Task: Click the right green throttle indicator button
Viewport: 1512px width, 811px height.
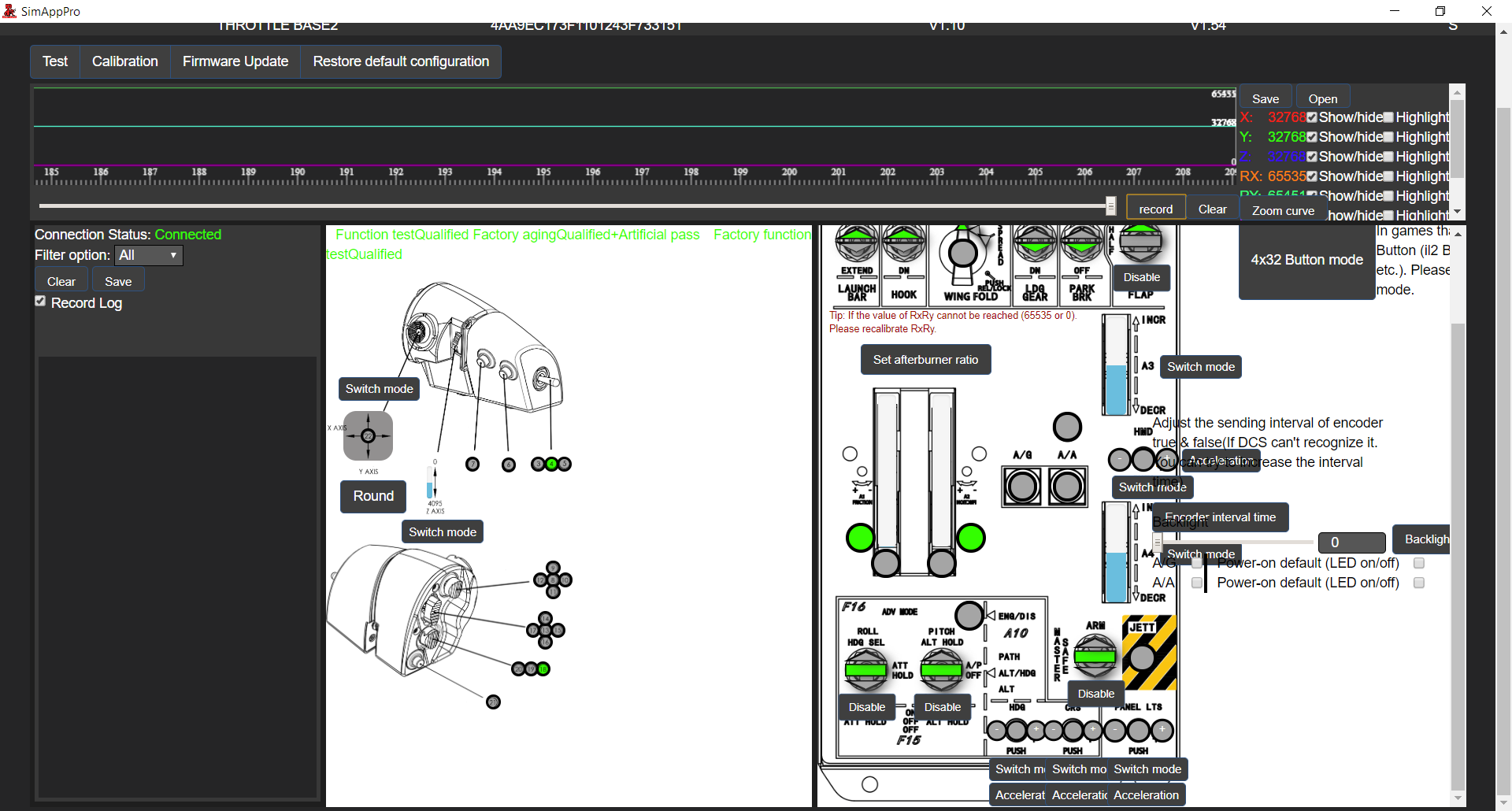Action: 971,538
